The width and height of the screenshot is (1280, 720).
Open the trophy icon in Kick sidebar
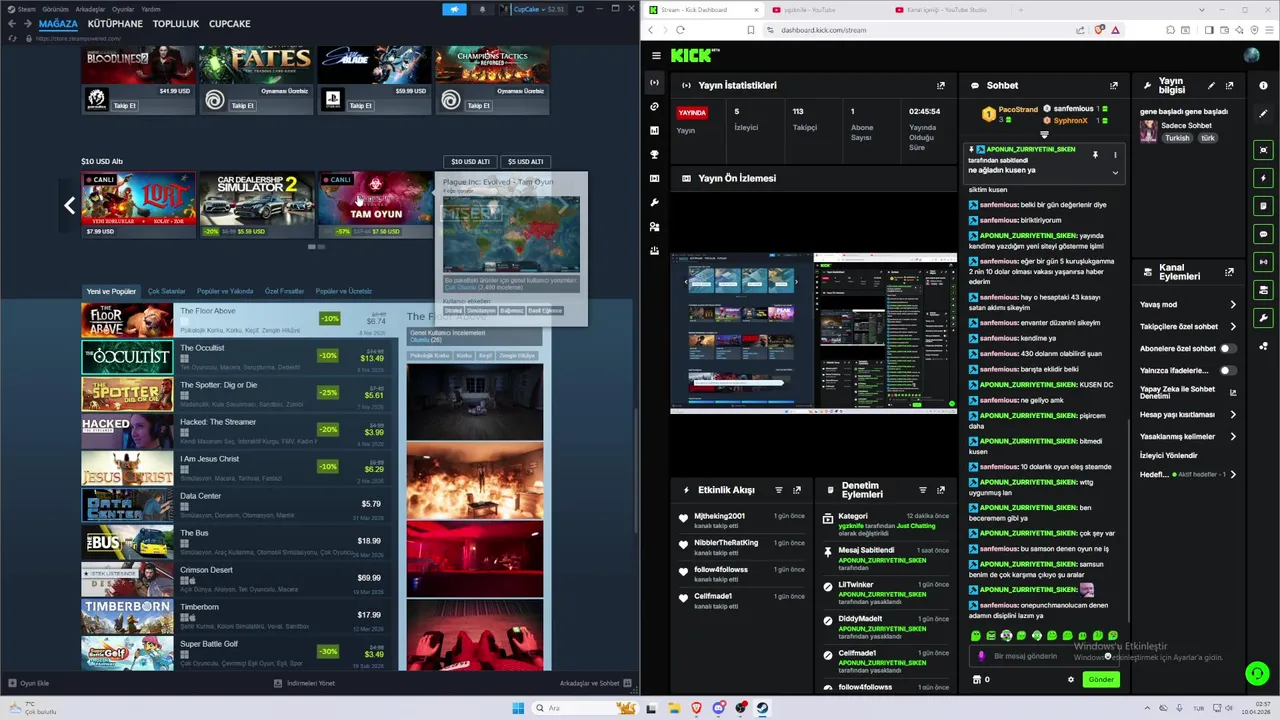tap(654, 154)
